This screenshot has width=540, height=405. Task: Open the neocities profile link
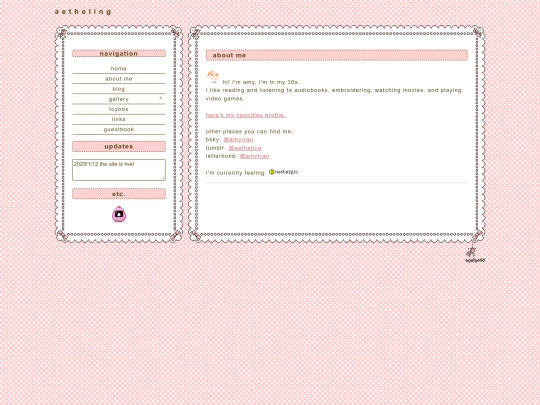click(x=246, y=115)
